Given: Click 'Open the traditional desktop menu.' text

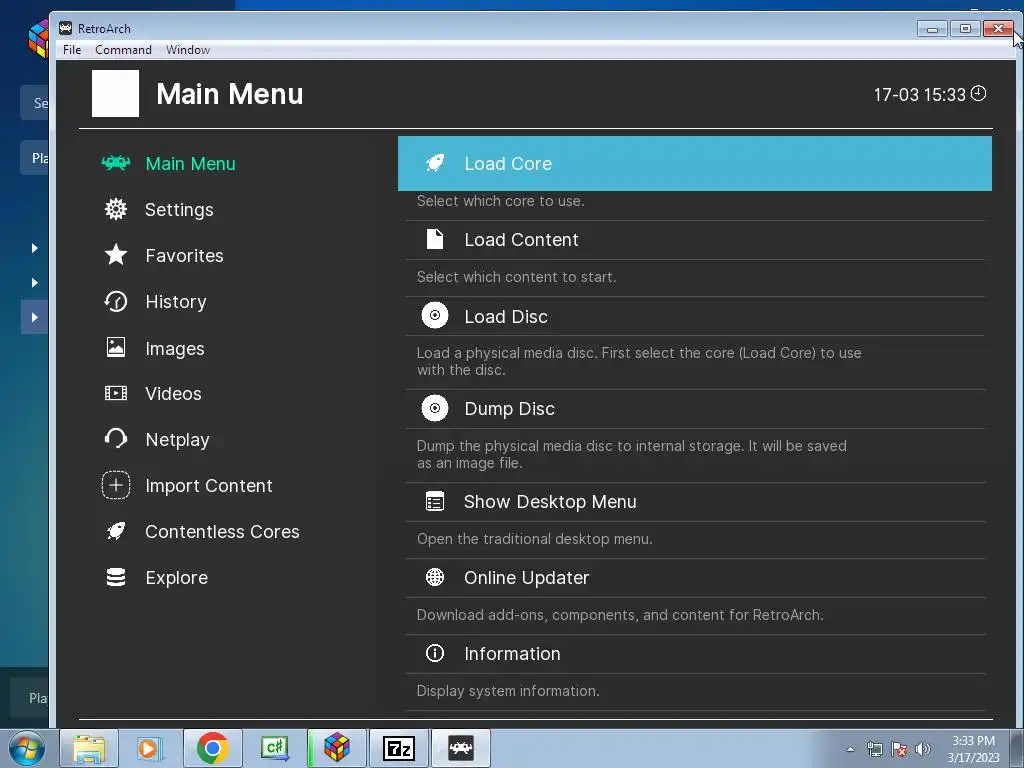Looking at the screenshot, I should 534,539.
